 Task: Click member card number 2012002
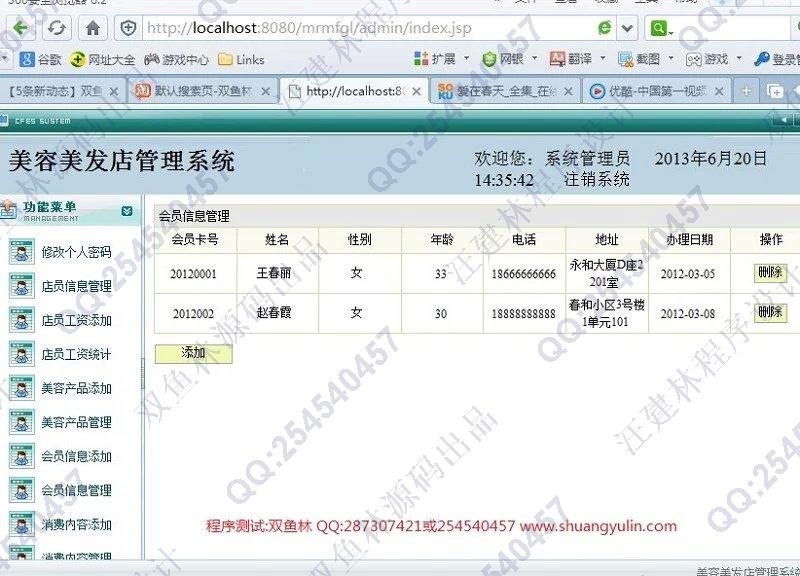coord(193,314)
